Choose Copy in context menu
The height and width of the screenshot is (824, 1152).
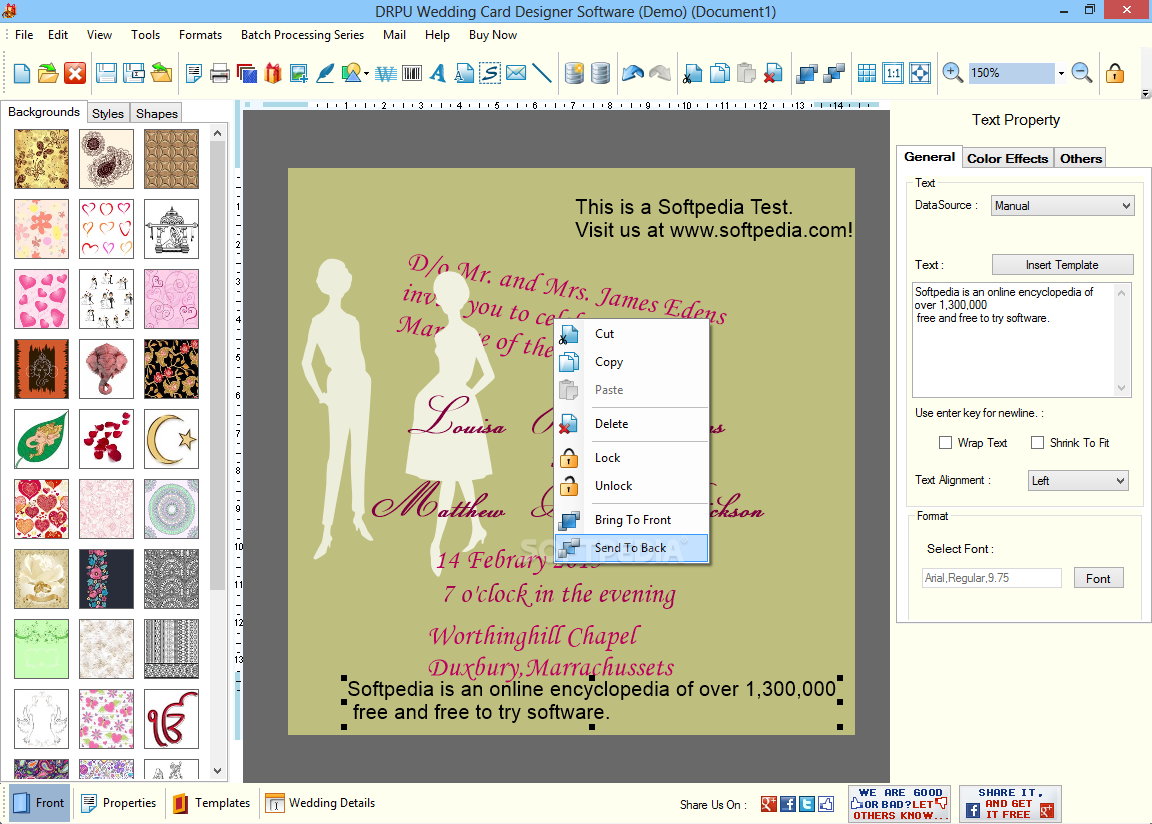click(631, 362)
